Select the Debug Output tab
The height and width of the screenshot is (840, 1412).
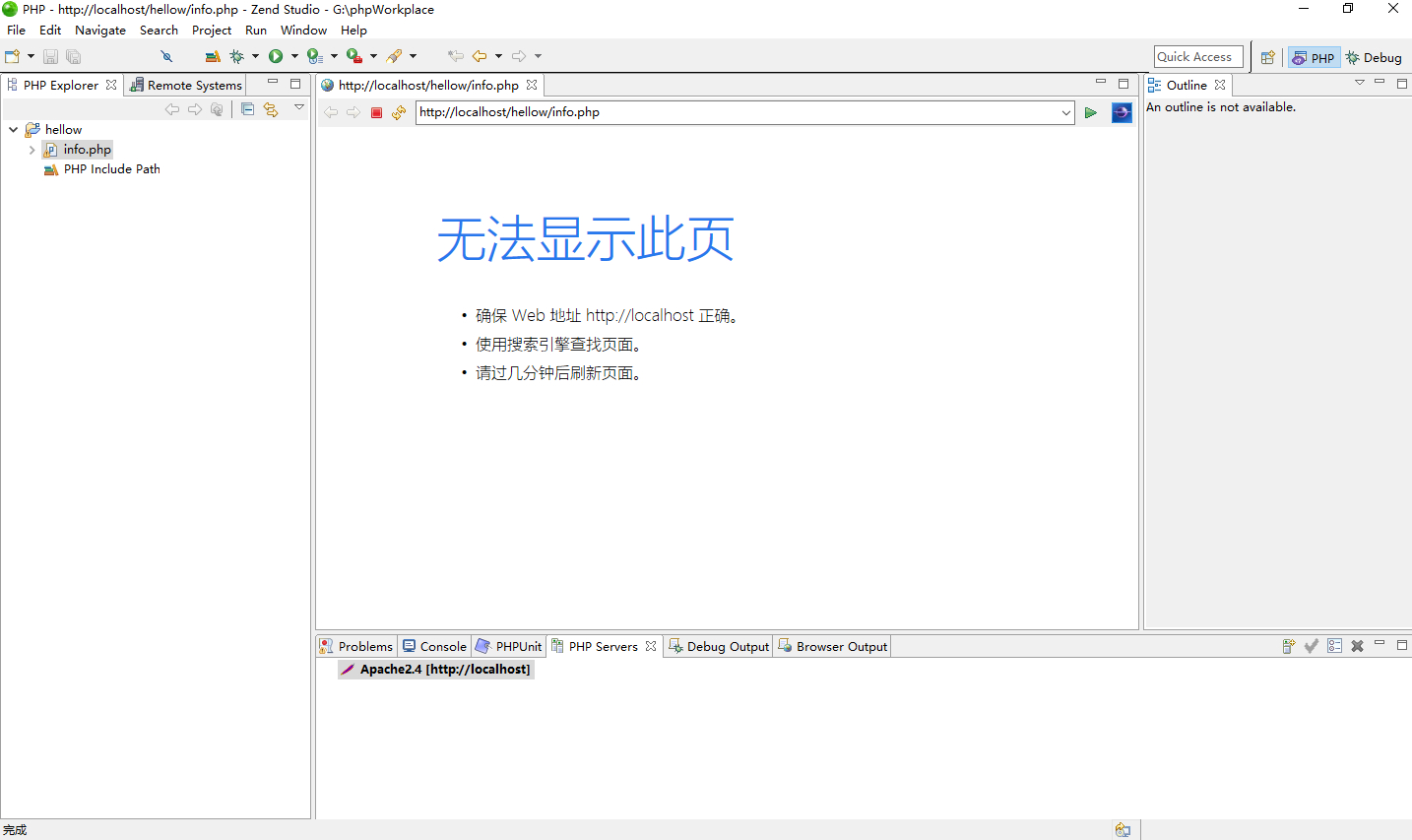click(x=719, y=647)
